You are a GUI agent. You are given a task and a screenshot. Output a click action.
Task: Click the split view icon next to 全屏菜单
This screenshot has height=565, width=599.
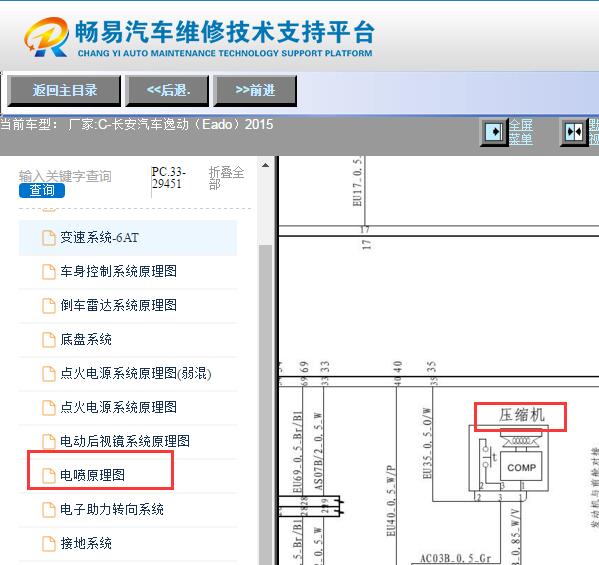point(574,132)
